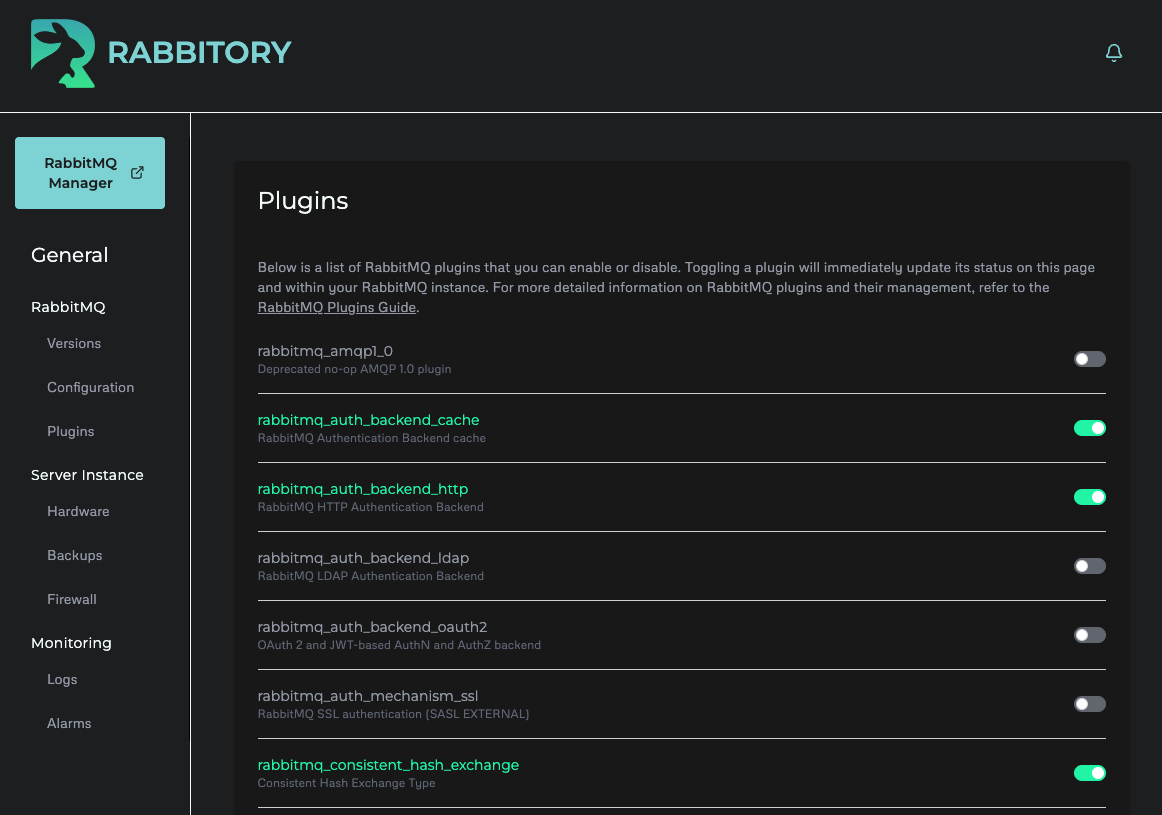Viewport: 1162px width, 815px height.
Task: Enable the rabbitmq_auth_backend_ldap plugin
Action: pyautogui.click(x=1089, y=566)
